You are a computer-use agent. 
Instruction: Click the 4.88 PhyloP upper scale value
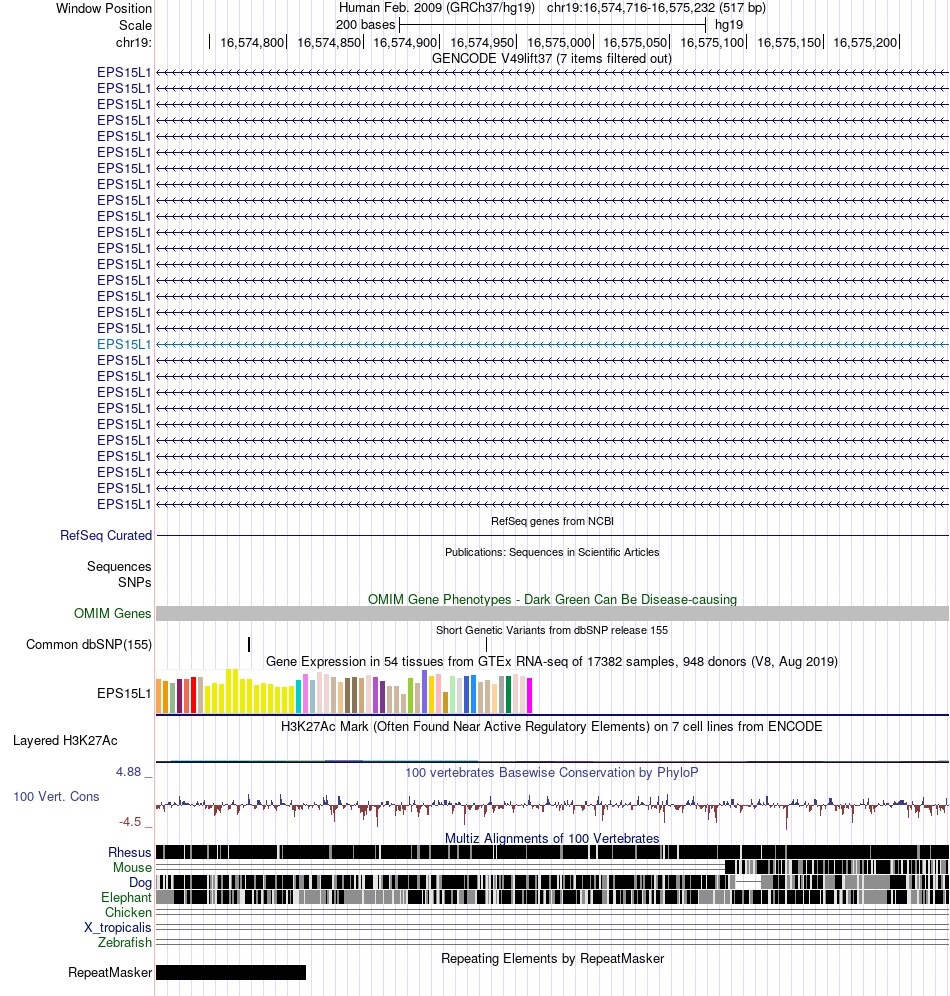(128, 772)
